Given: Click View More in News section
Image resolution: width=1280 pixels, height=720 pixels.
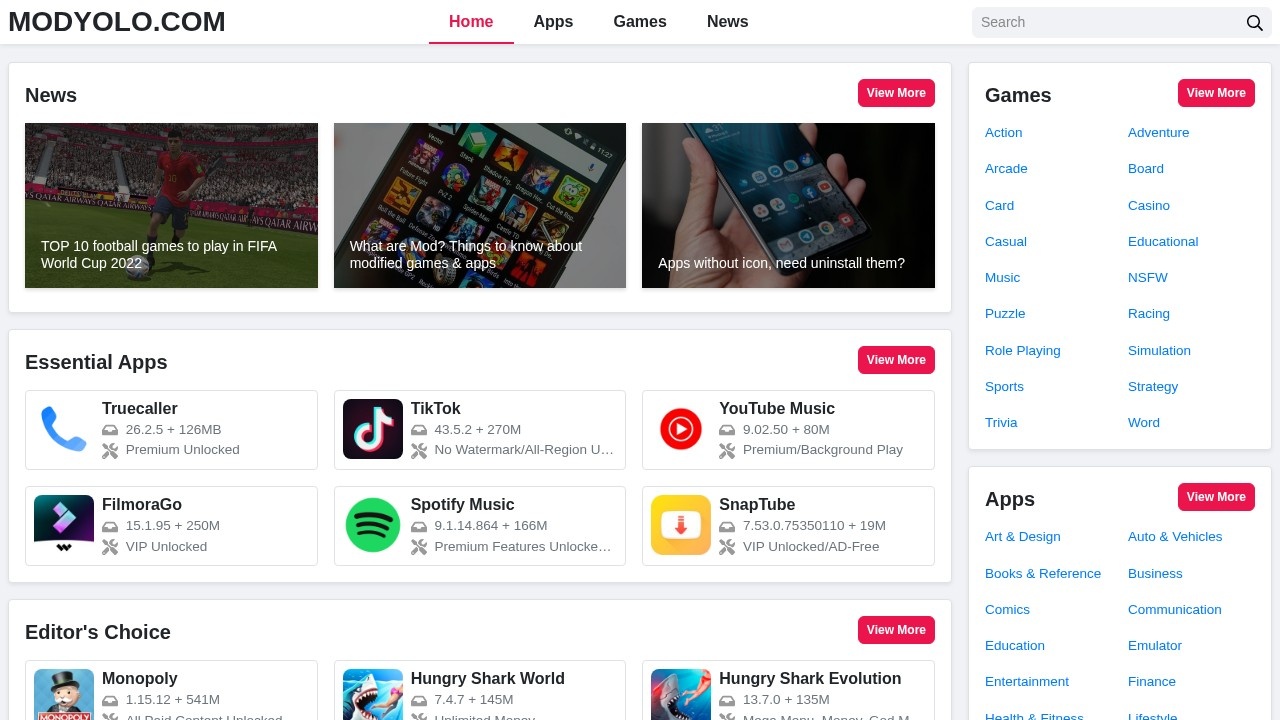Looking at the screenshot, I should pyautogui.click(x=896, y=93).
